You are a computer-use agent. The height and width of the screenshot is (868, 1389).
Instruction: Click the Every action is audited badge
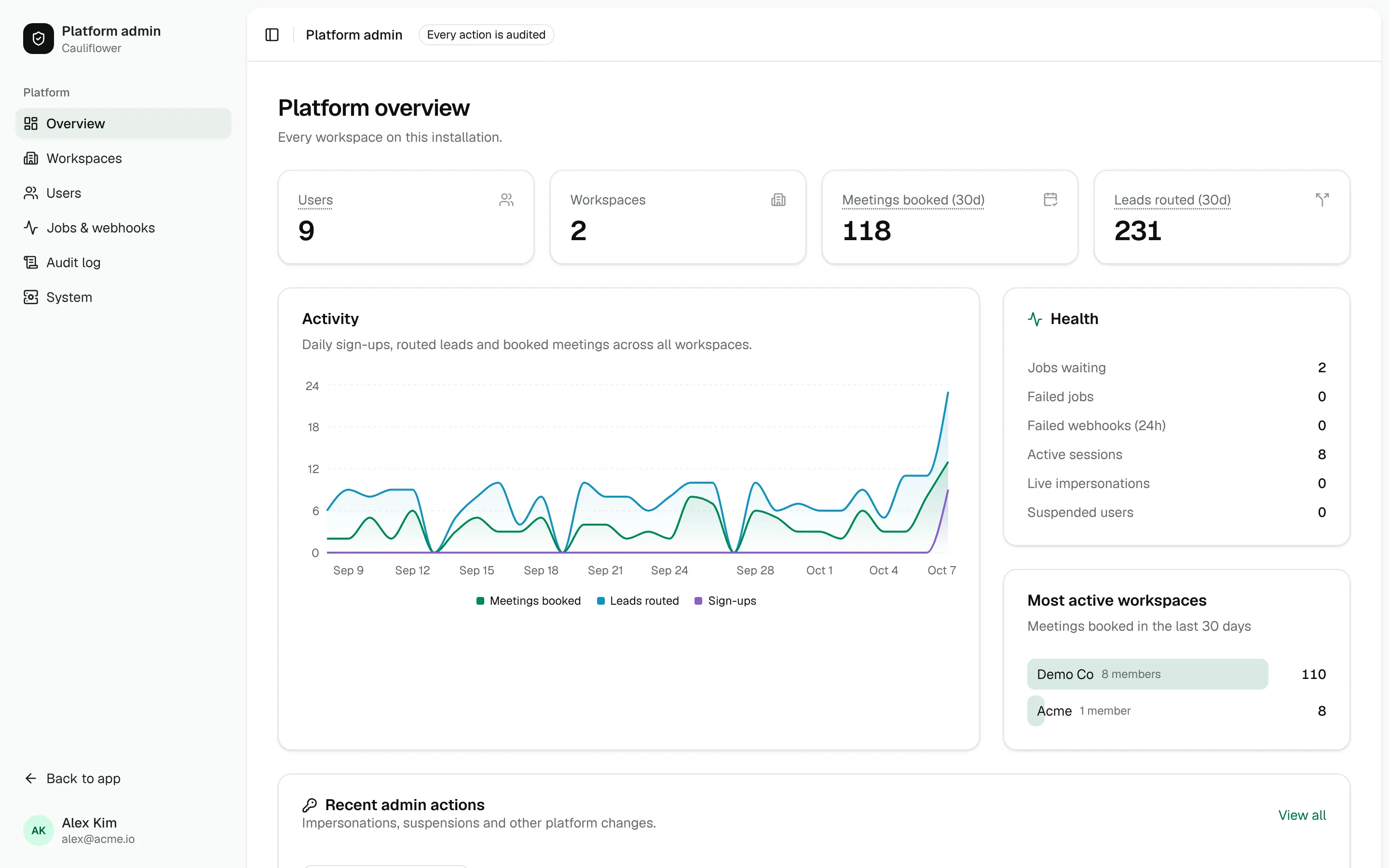tap(486, 35)
